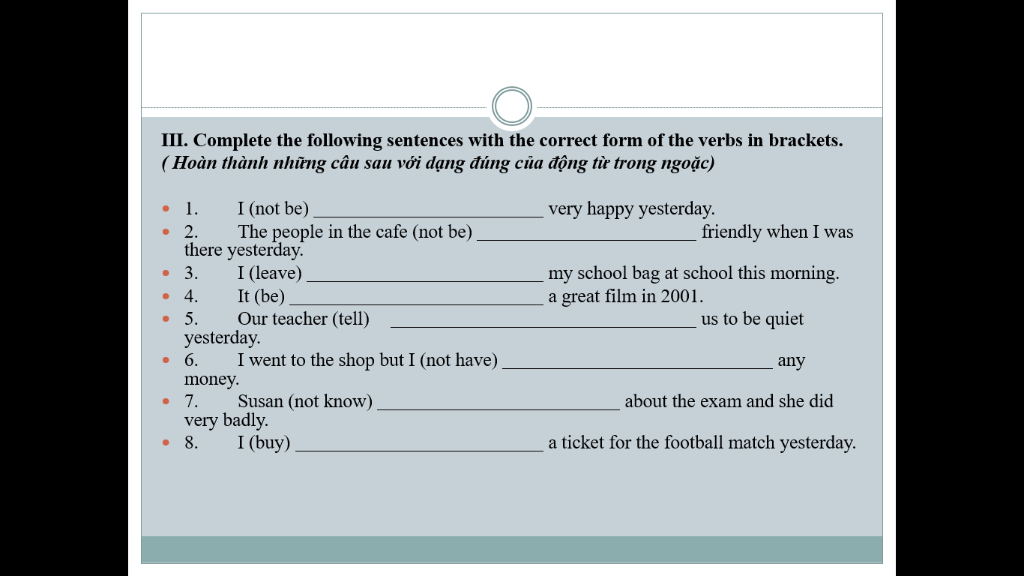Screen dimensions: 1024x576
Task: Click the orange bullet of sentence 4
Action: click(x=166, y=296)
